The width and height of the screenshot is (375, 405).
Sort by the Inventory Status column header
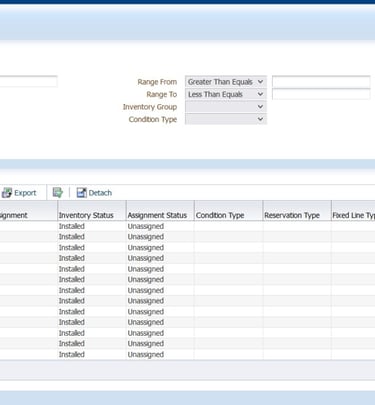pos(92,211)
